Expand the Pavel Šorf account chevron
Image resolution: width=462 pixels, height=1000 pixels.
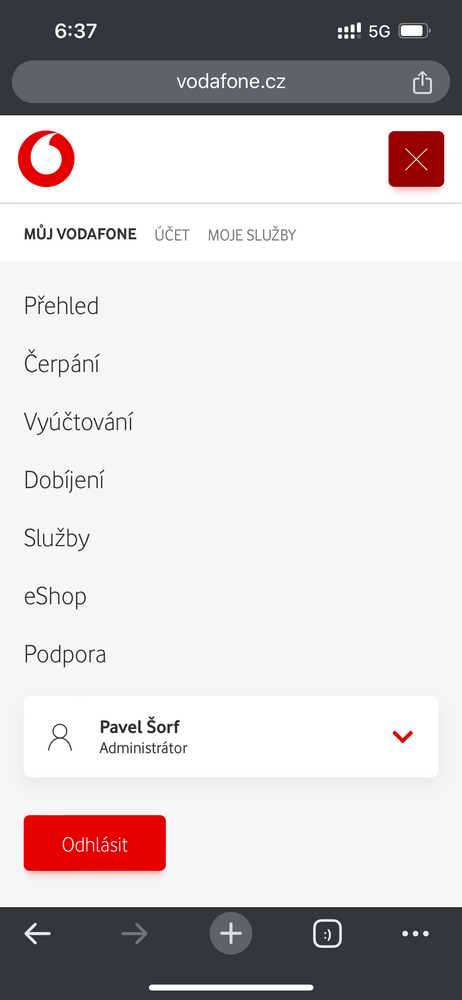coord(403,737)
